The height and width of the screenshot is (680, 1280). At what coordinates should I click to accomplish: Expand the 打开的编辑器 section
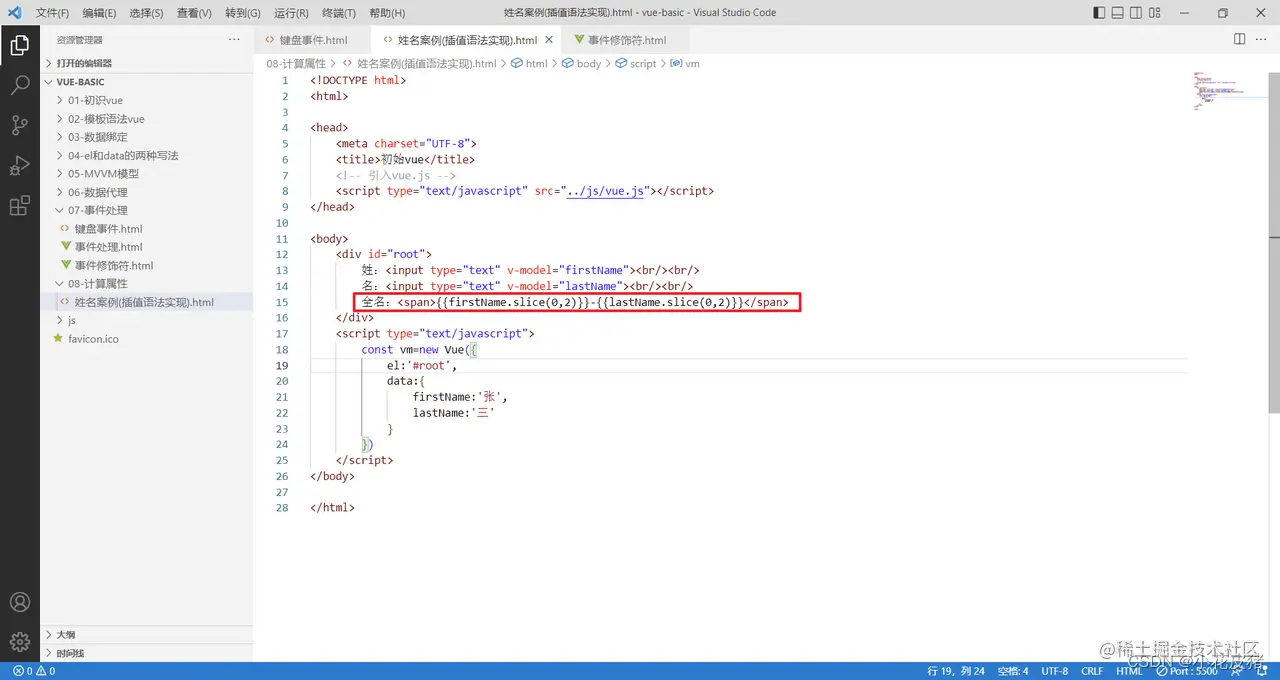coord(147,63)
